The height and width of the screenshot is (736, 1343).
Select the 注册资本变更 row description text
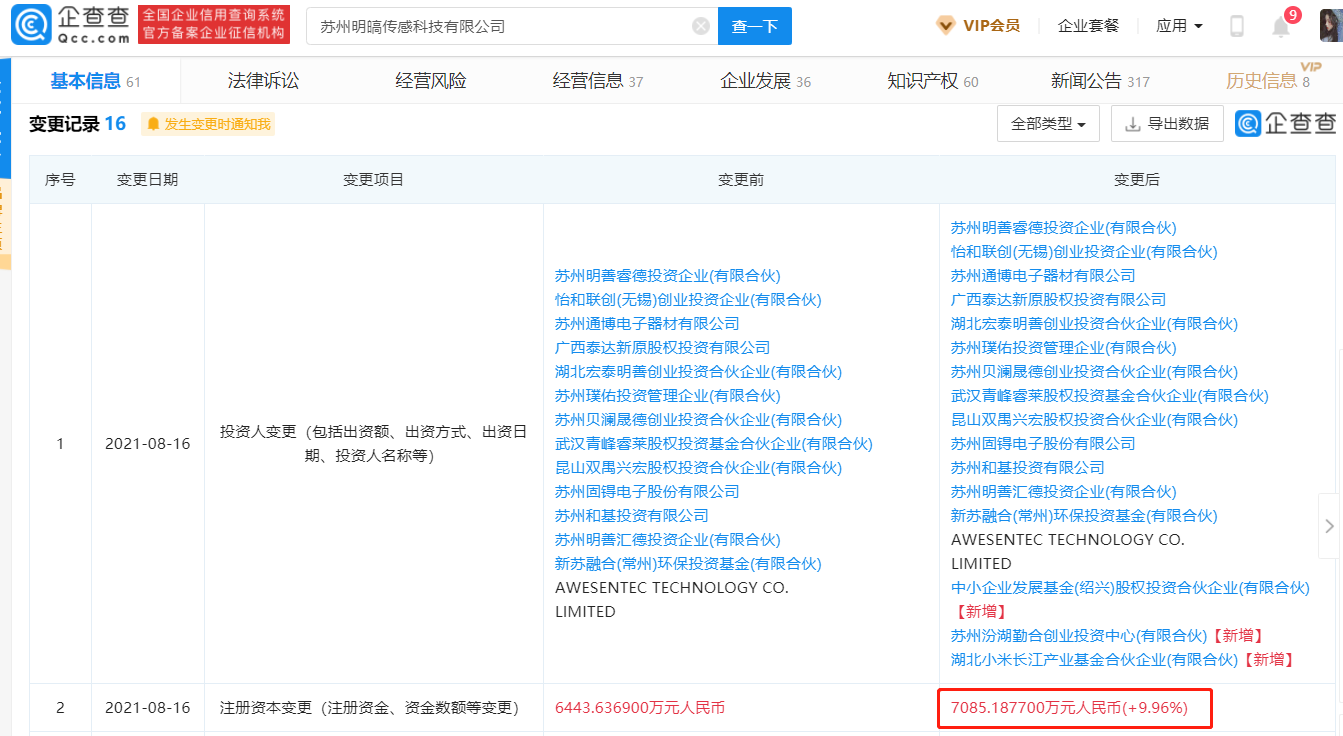(369, 708)
